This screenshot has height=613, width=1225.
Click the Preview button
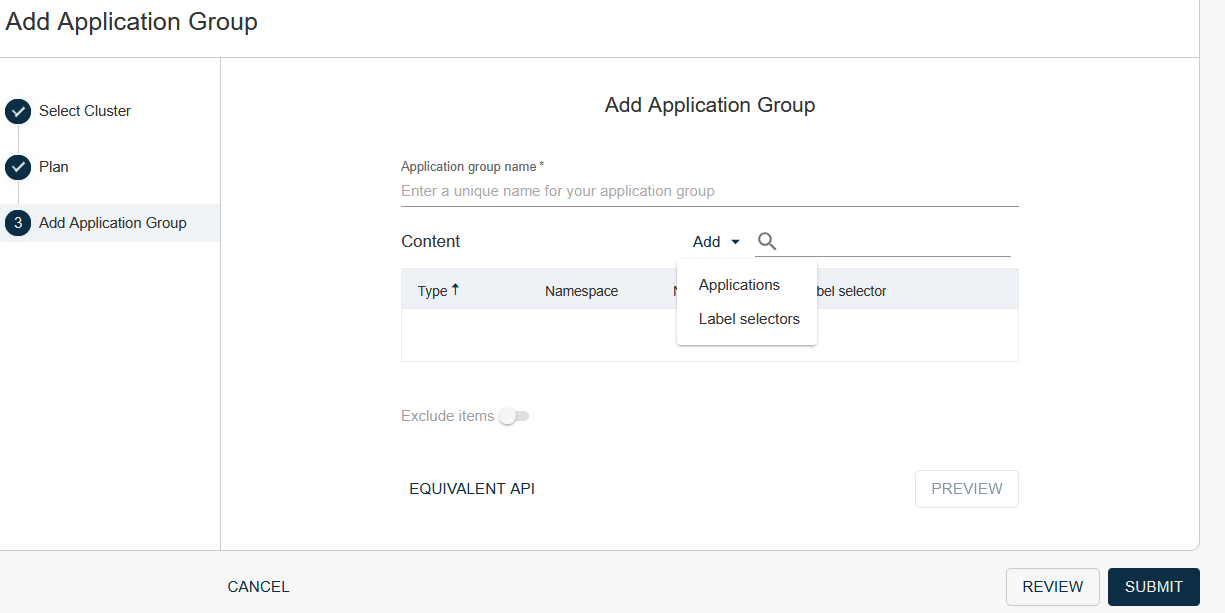pos(966,489)
